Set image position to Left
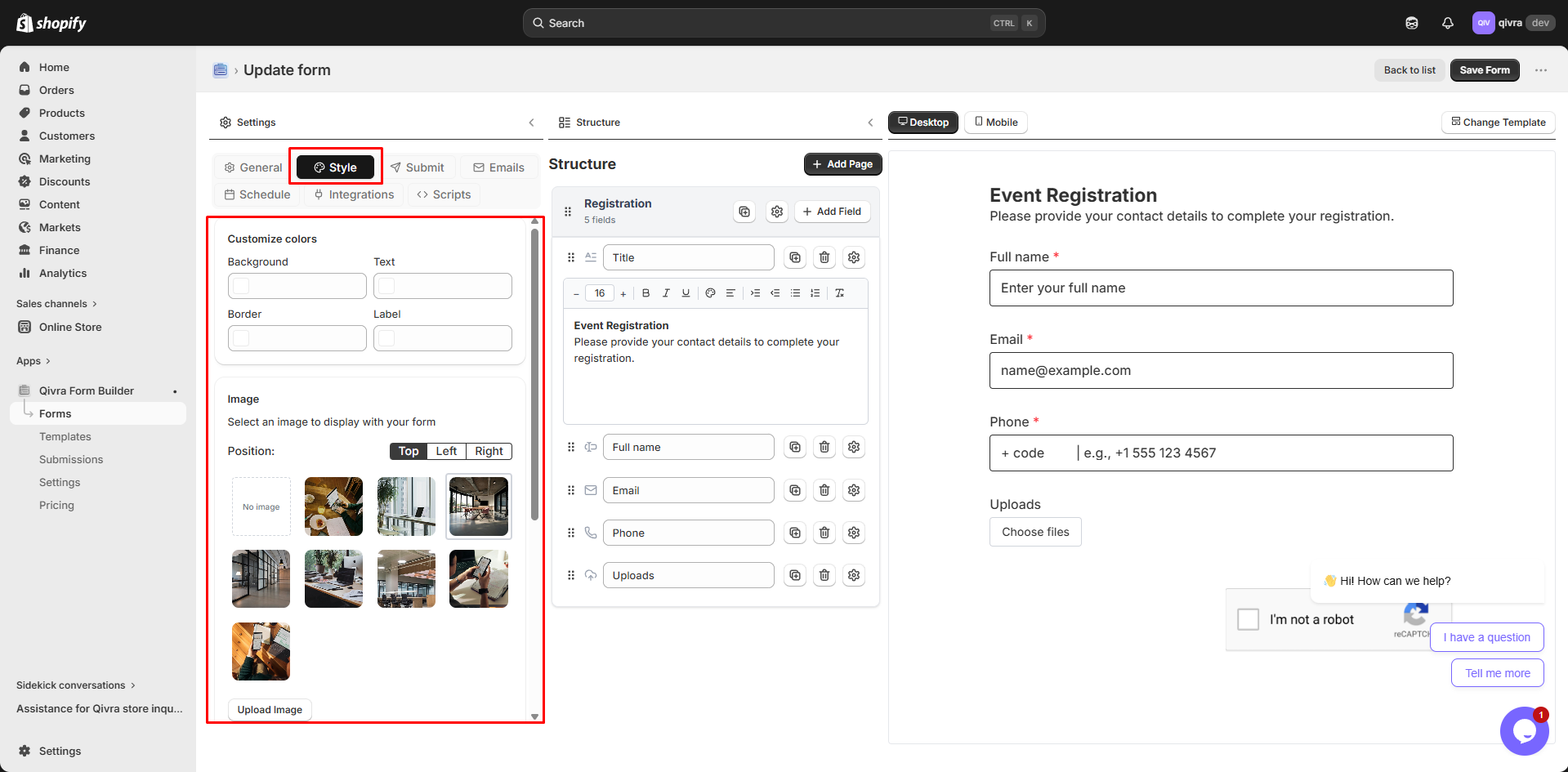Screen dimensions: 1568x772 tap(446, 451)
